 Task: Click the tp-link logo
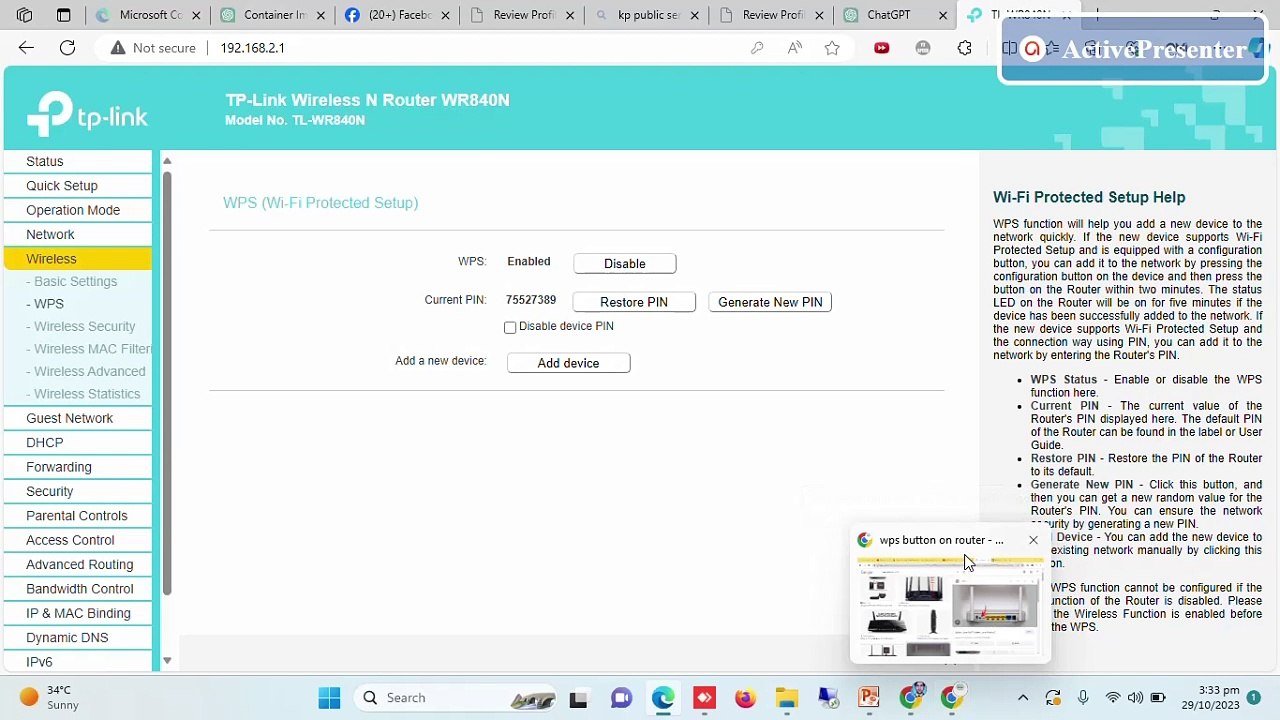pos(87,114)
